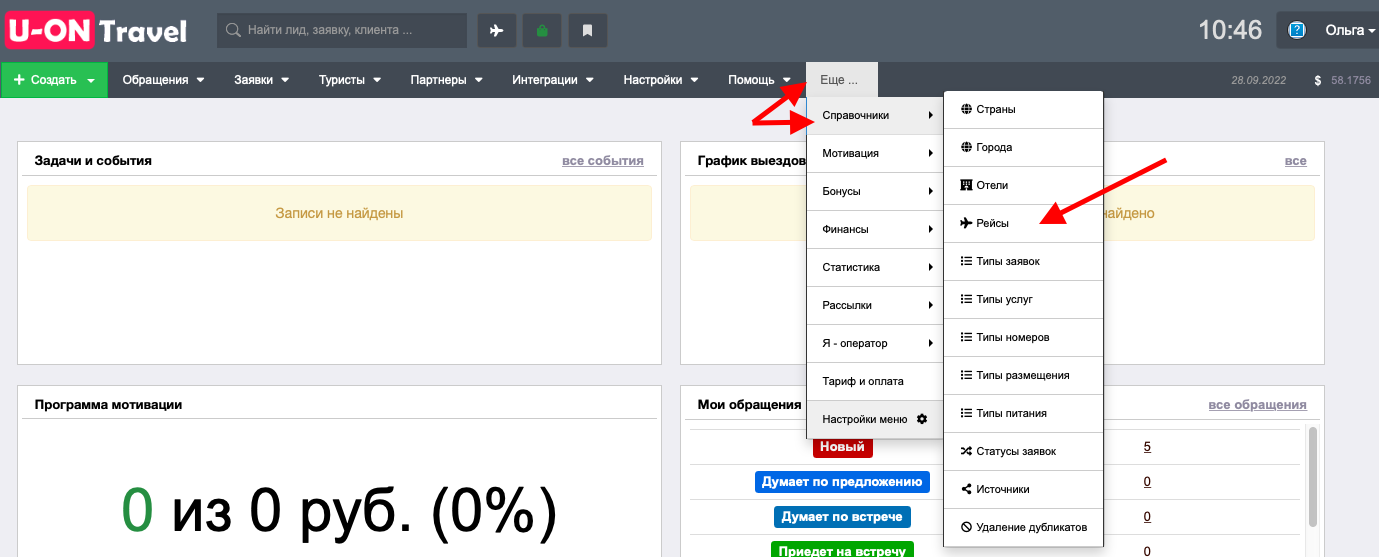Click the plus icon on Создать button

coord(19,80)
